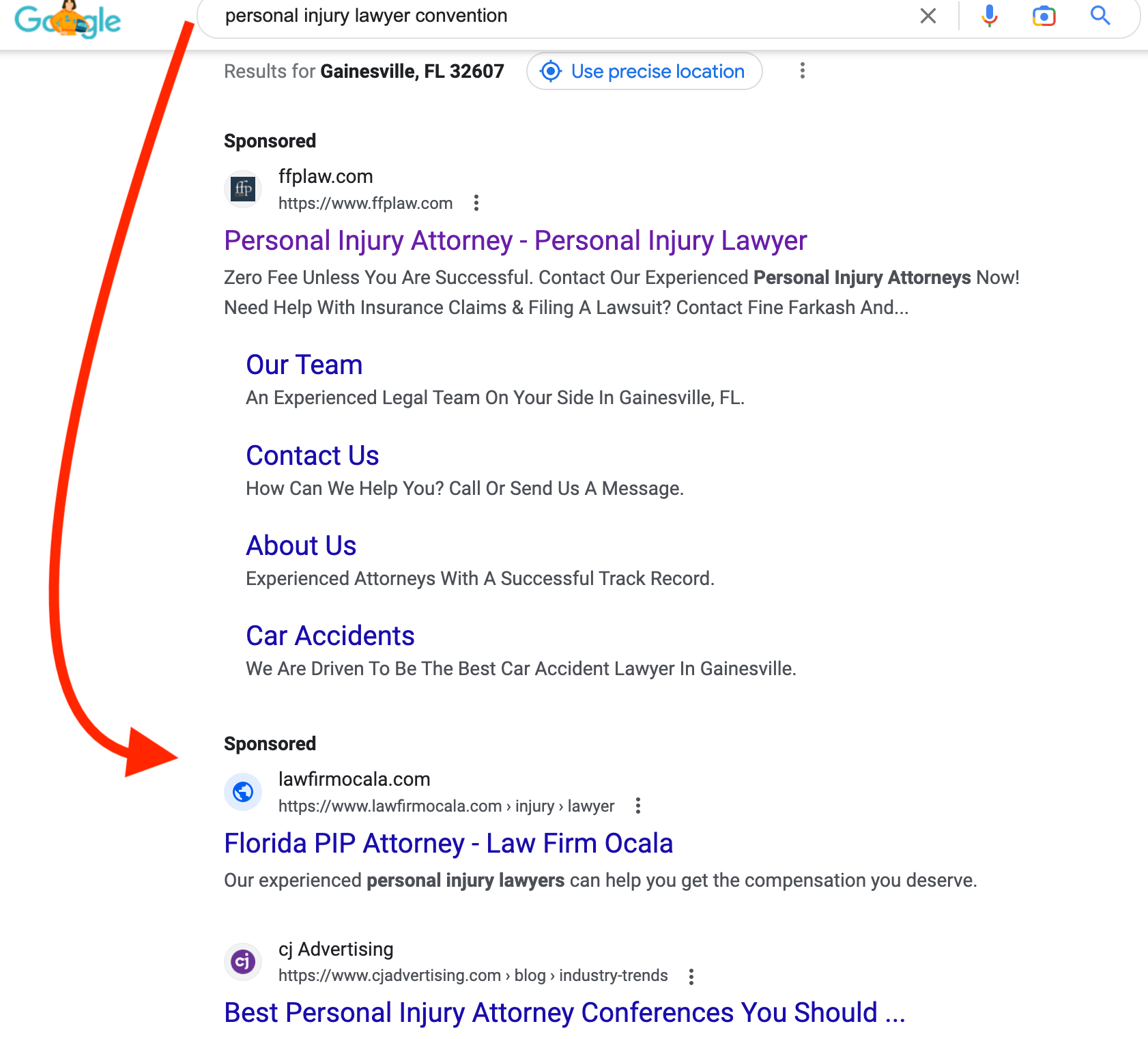1148x1039 pixels.
Task: Open the options menu beside the ffplaw.com ad
Action: pos(476,203)
